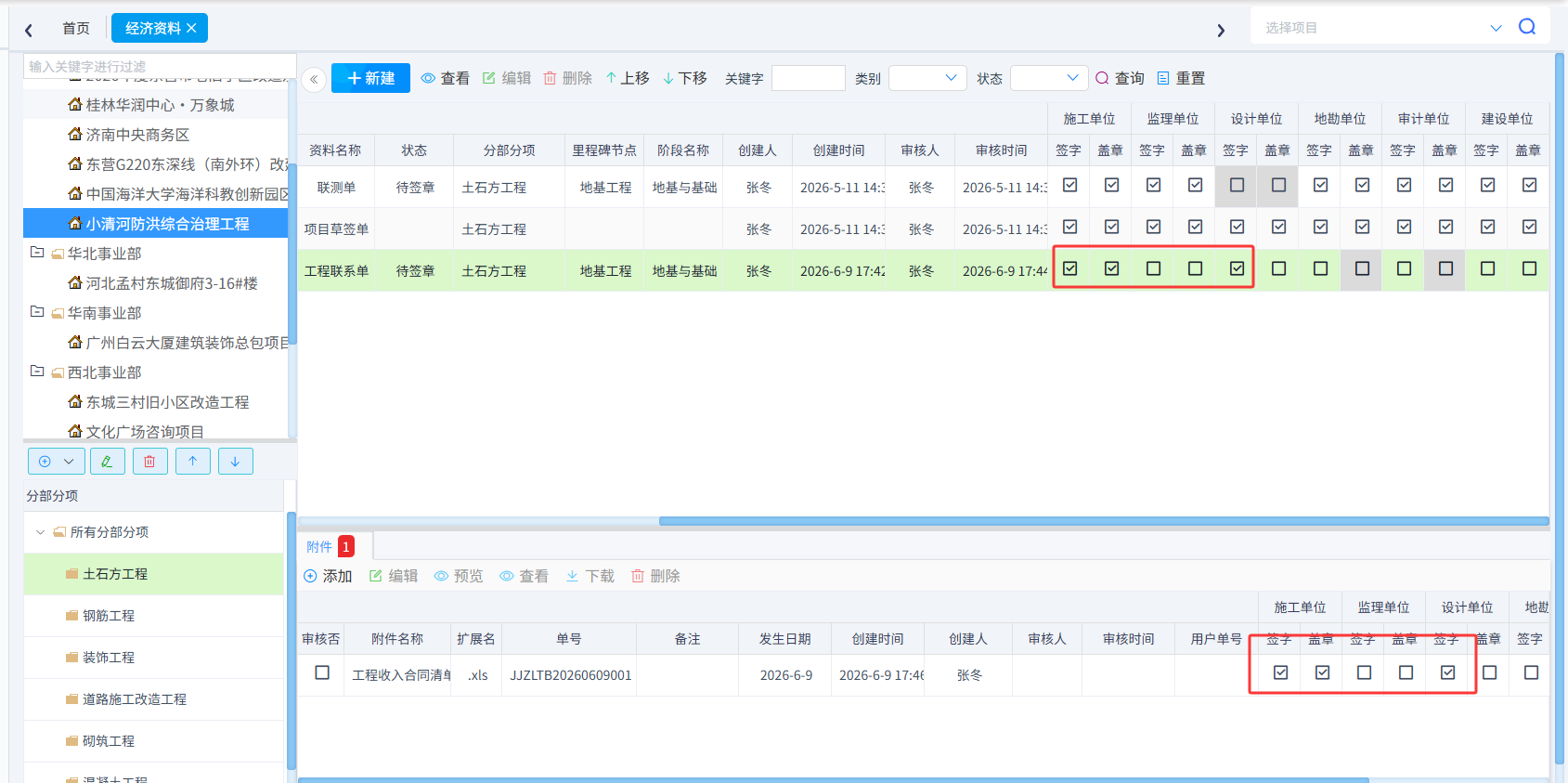Click 重置 to reset filters

click(1181, 79)
